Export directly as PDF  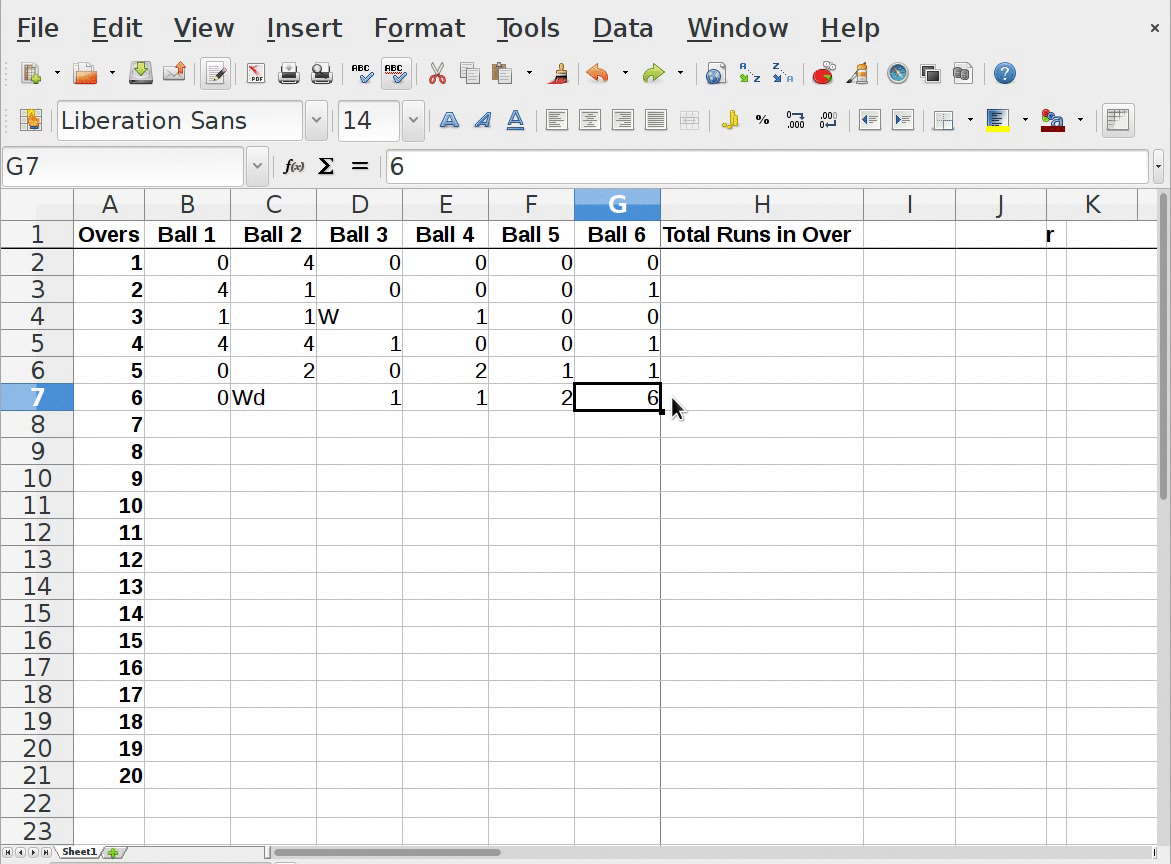click(x=256, y=73)
